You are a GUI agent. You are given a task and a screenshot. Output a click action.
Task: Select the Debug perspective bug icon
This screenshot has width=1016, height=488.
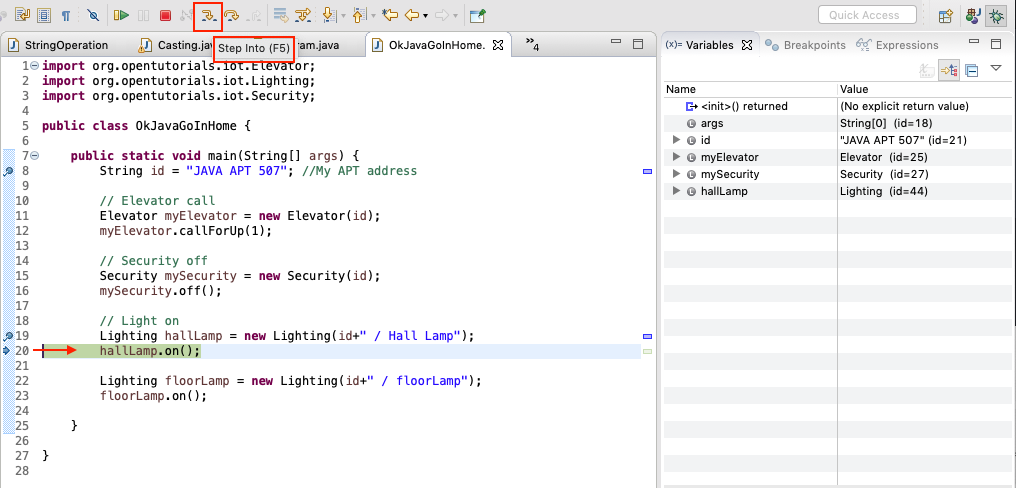point(995,16)
